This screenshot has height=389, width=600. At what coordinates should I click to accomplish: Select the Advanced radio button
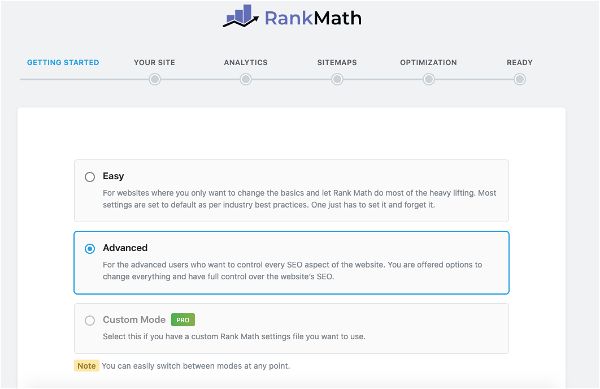(90, 249)
